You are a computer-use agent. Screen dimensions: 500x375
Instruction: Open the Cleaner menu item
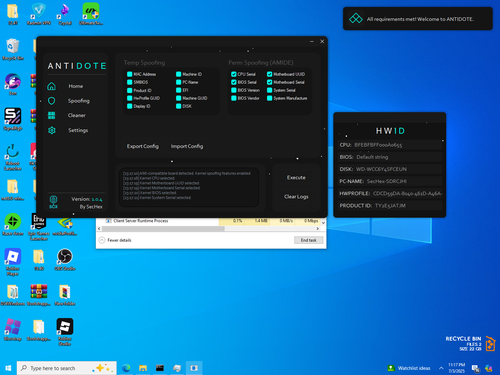pyautogui.click(x=77, y=115)
